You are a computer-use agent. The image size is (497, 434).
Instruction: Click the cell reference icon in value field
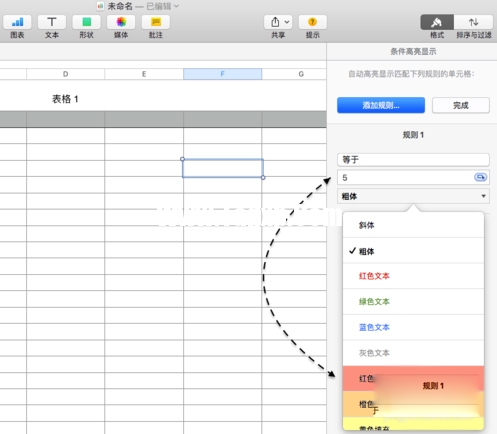tap(480, 177)
